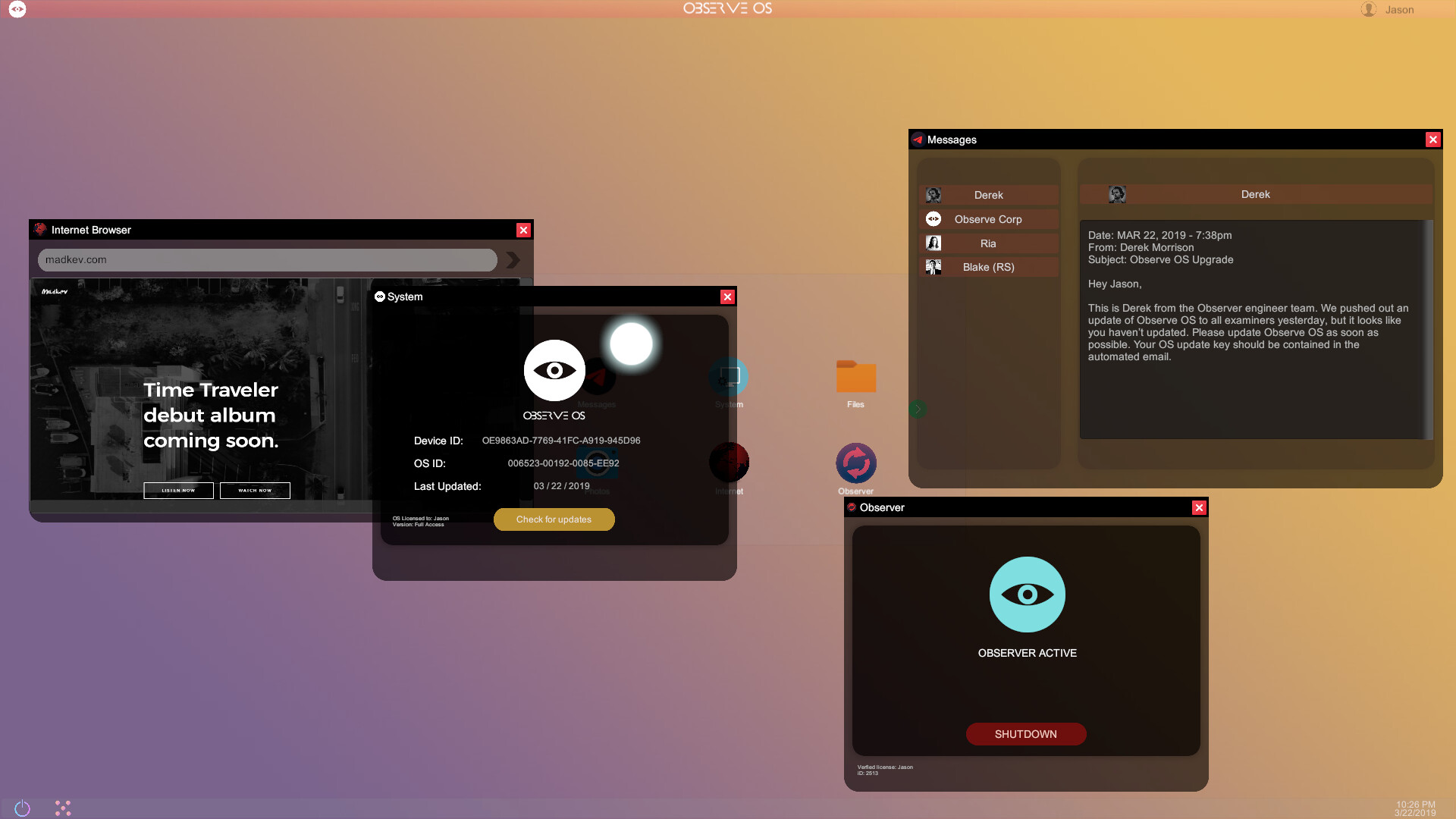Screen dimensions: 1456x819
Task: Select Derek conversation in Messages list
Action: click(988, 195)
